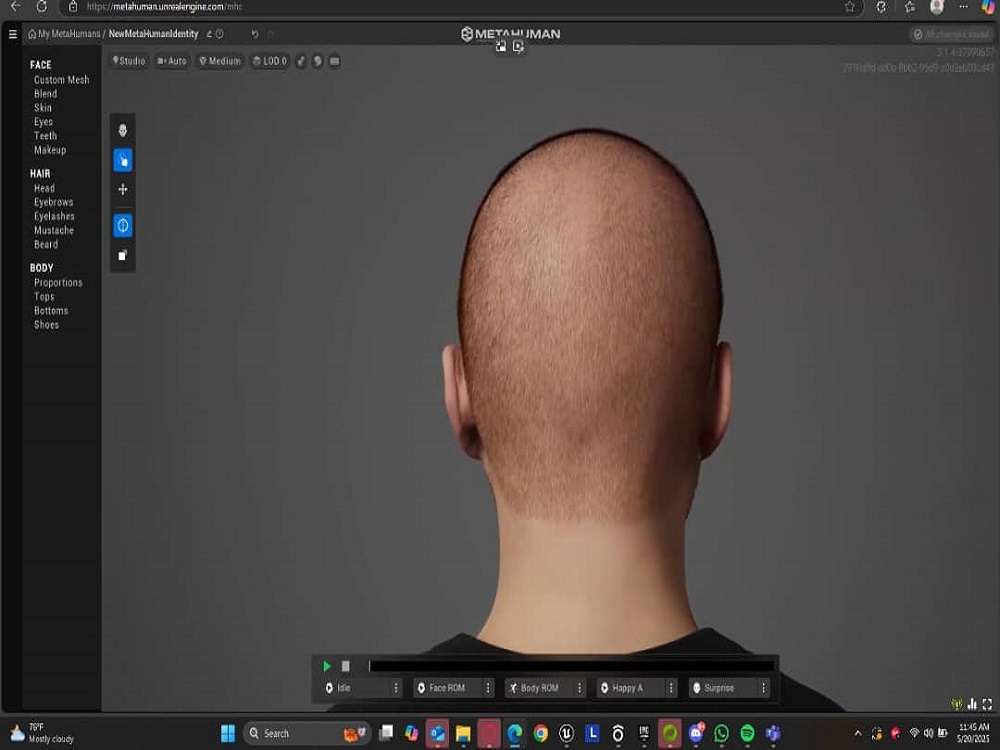Click the animation timeline scrubber bar

[571, 666]
